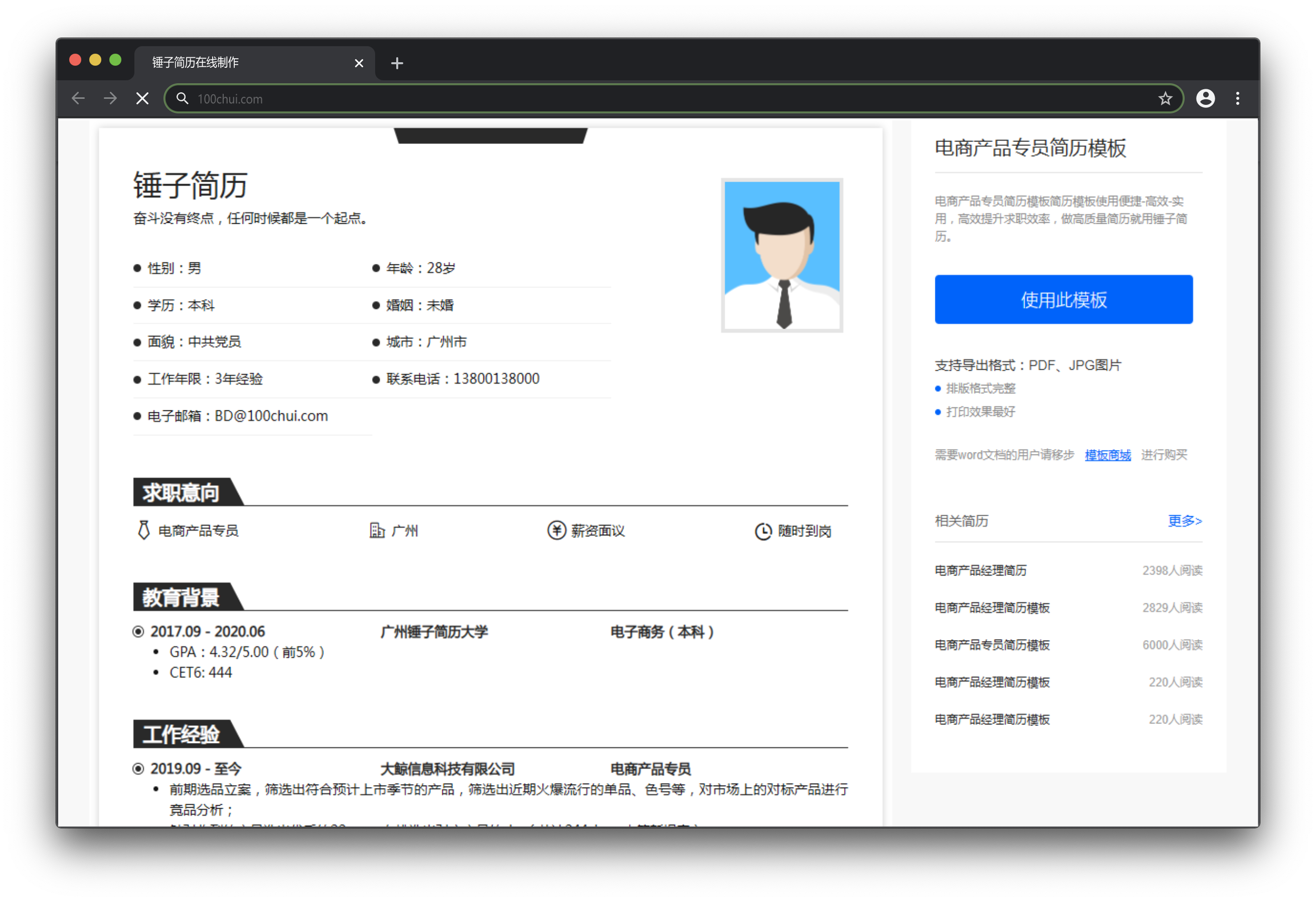Click the 使用此模板 blue button

[1063, 299]
